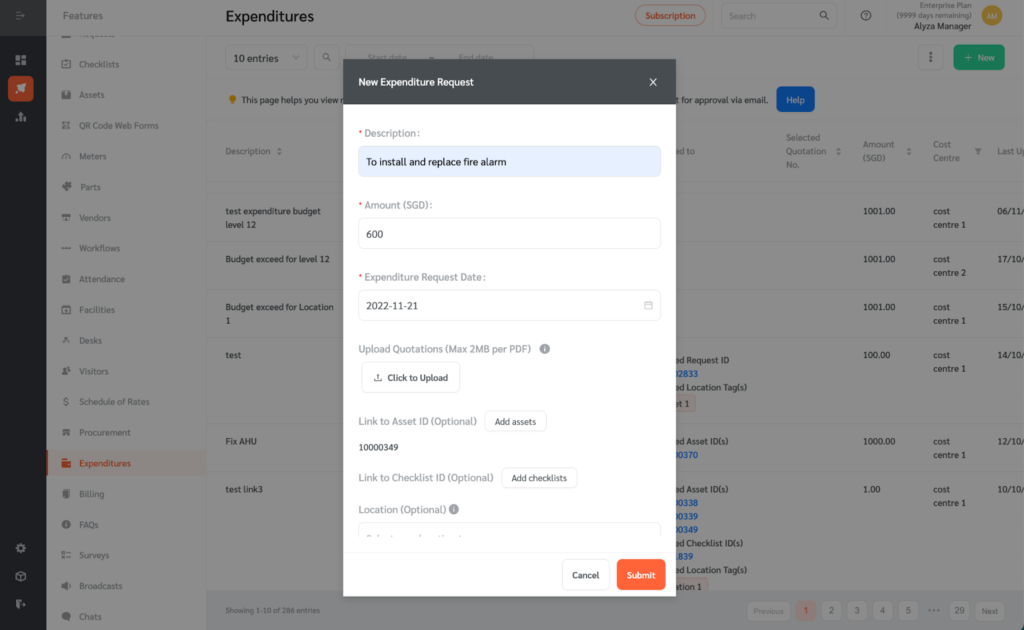Click the Amount (SGD) input field

coord(509,234)
